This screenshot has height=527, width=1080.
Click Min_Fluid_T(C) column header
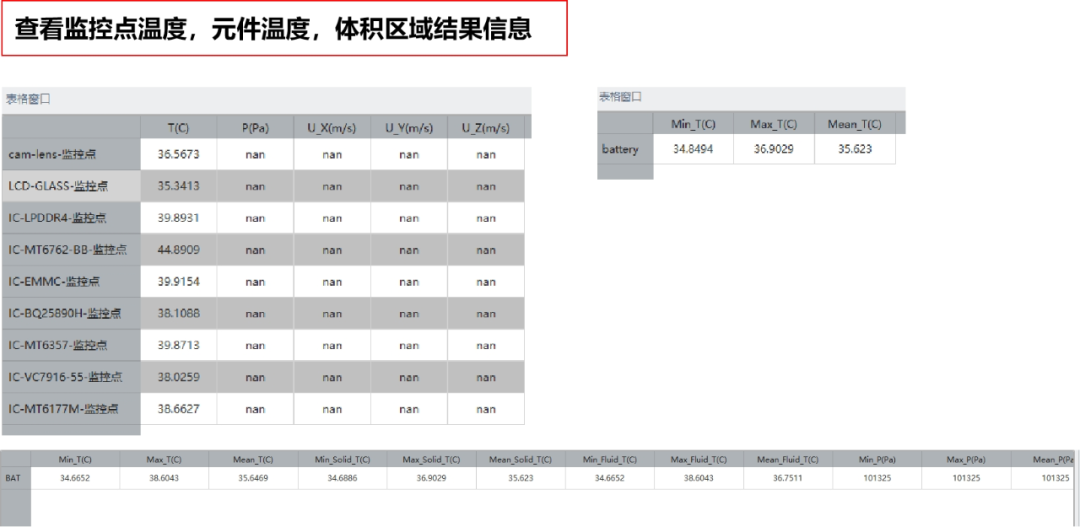(x=610, y=459)
